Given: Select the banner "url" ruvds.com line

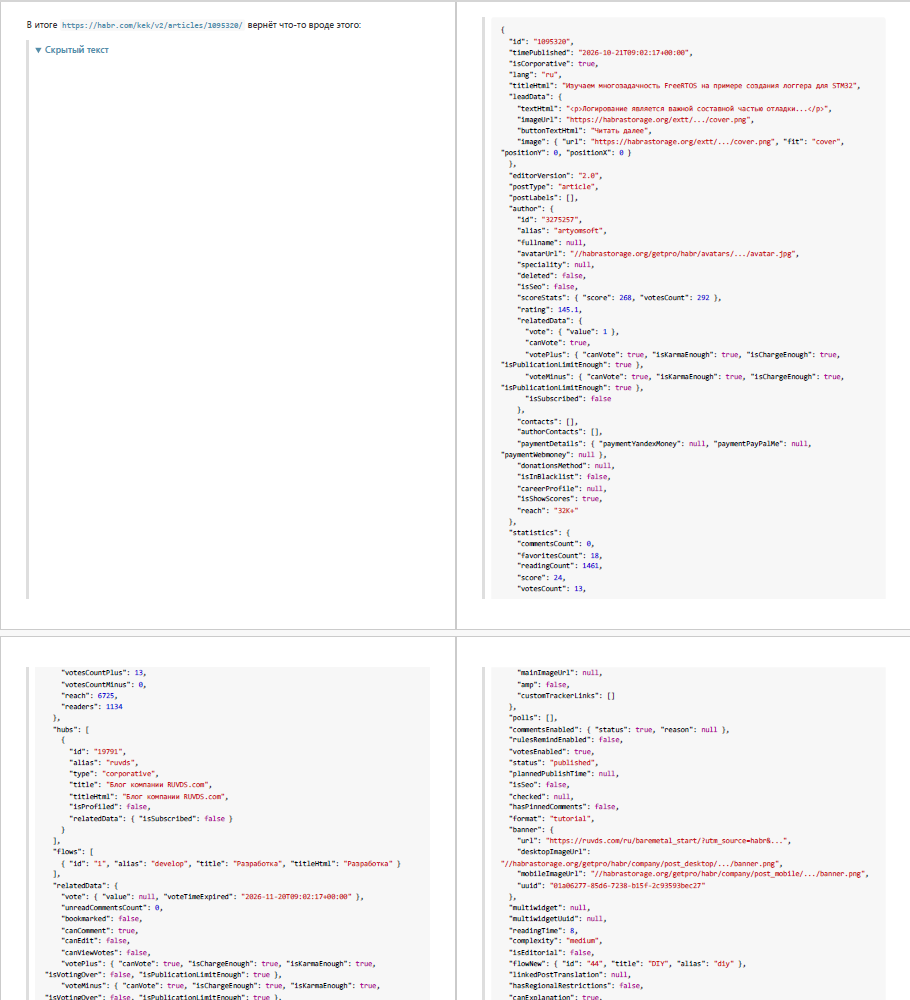Looking at the screenshot, I should (654, 841).
